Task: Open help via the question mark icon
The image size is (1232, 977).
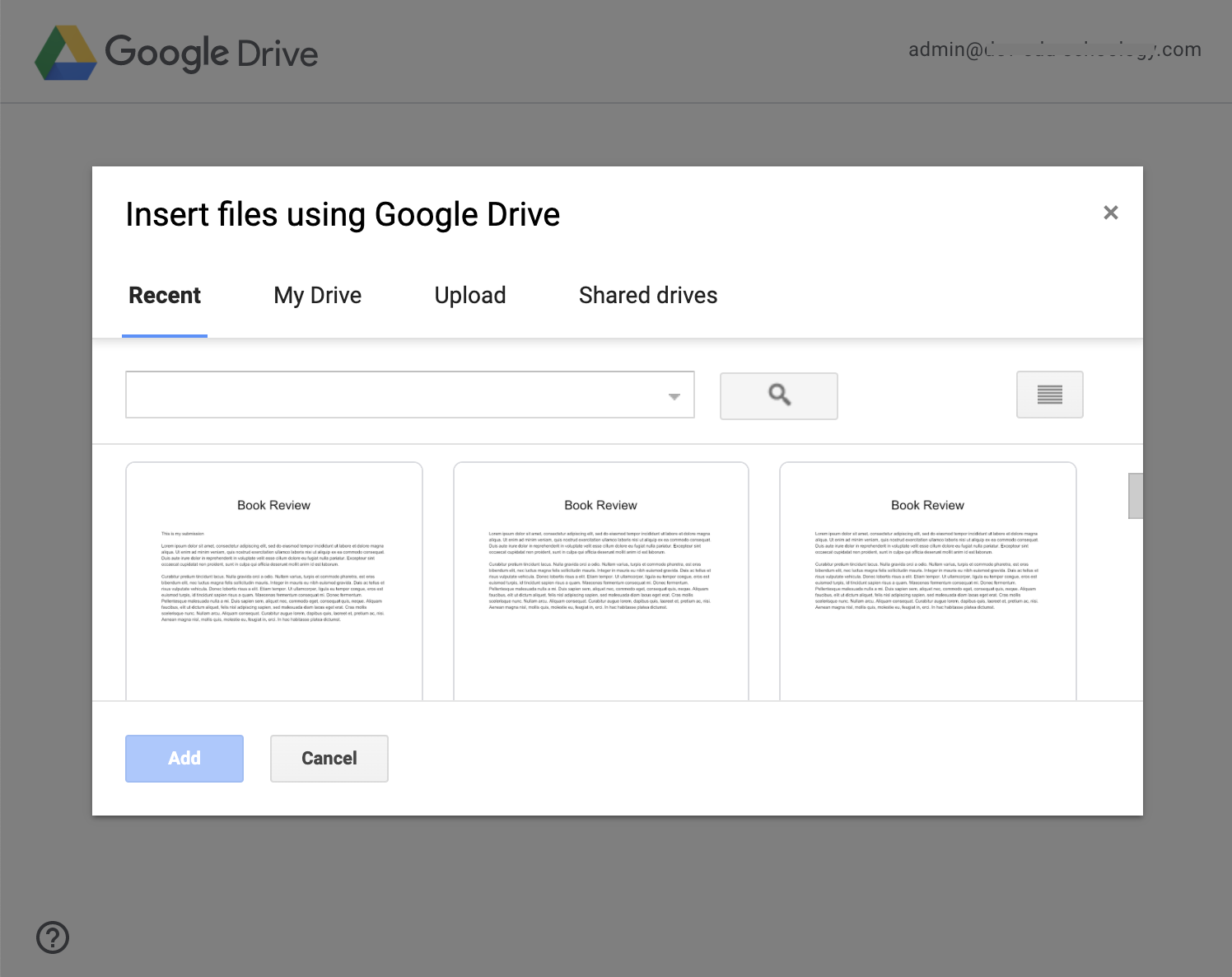Action: 53,937
